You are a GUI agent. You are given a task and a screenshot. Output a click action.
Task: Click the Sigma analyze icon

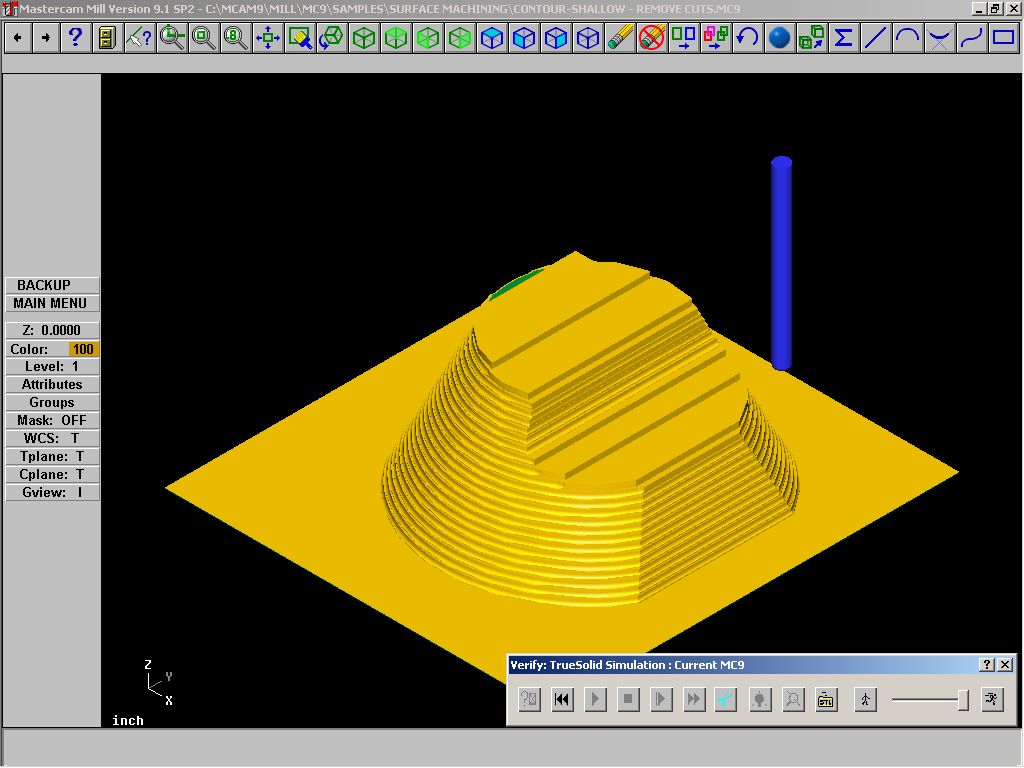pos(843,38)
